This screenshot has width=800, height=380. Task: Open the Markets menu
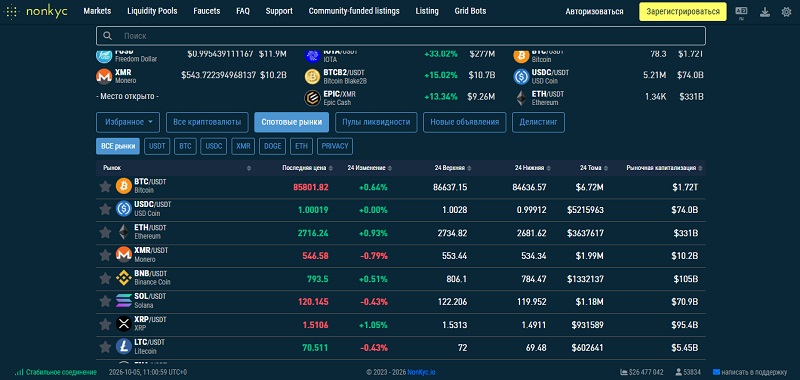tap(97, 11)
